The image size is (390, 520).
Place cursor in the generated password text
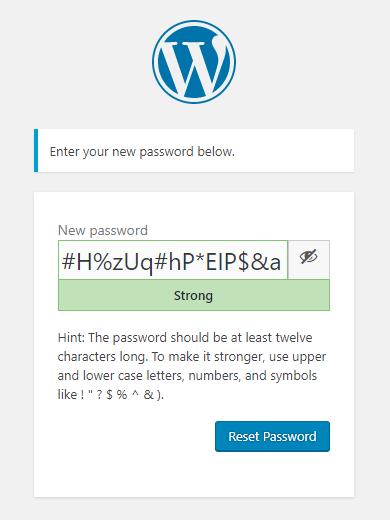tap(171, 262)
